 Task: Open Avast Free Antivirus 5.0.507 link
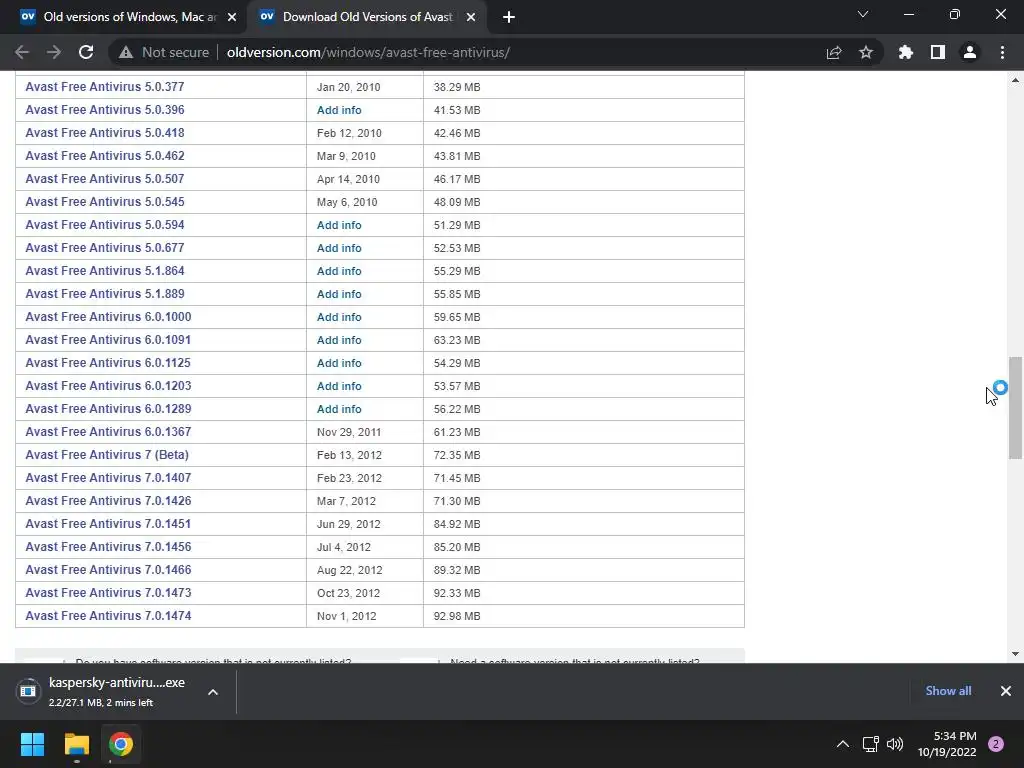(x=104, y=178)
